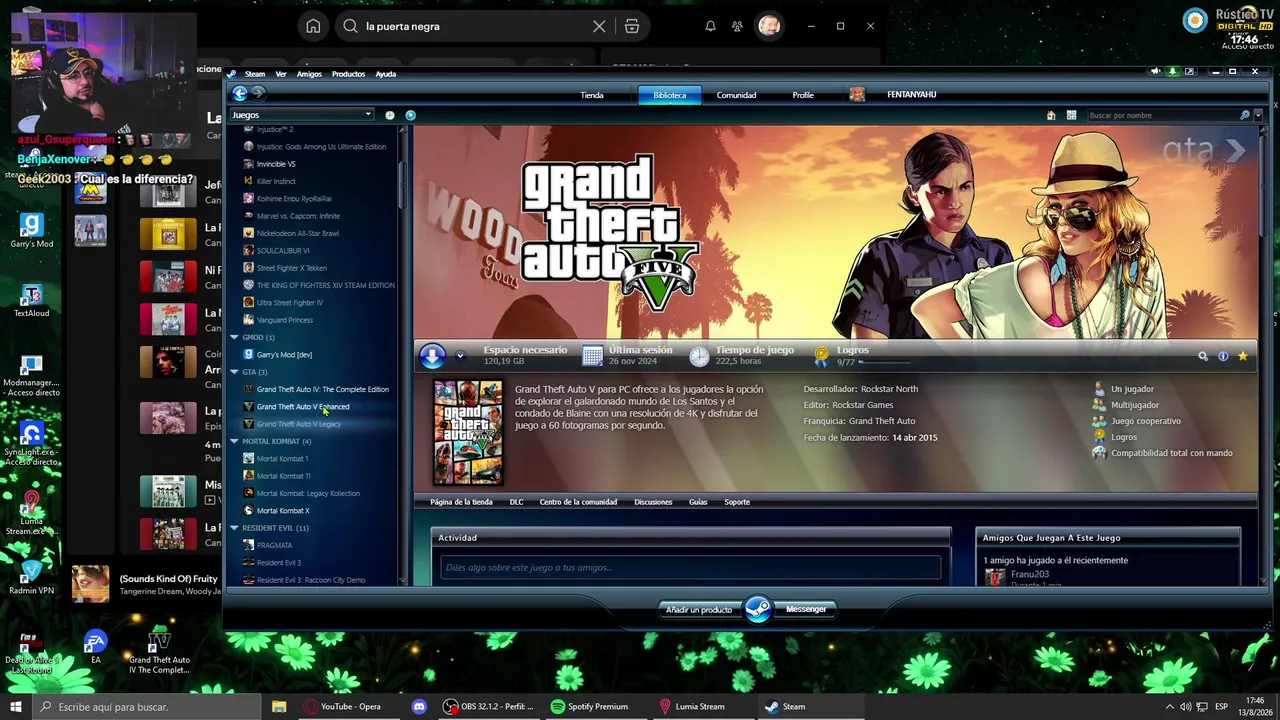Open the Opera home icon in background browser
Screen dimensions: 1280x720
(313, 26)
